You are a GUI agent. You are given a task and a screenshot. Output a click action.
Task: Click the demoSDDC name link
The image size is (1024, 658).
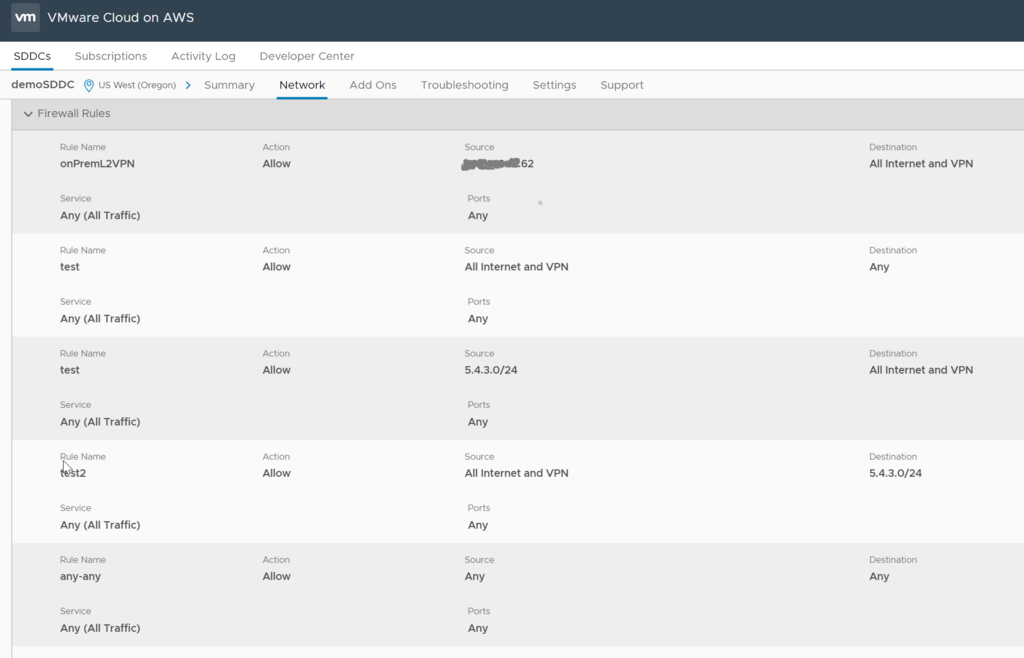(42, 84)
